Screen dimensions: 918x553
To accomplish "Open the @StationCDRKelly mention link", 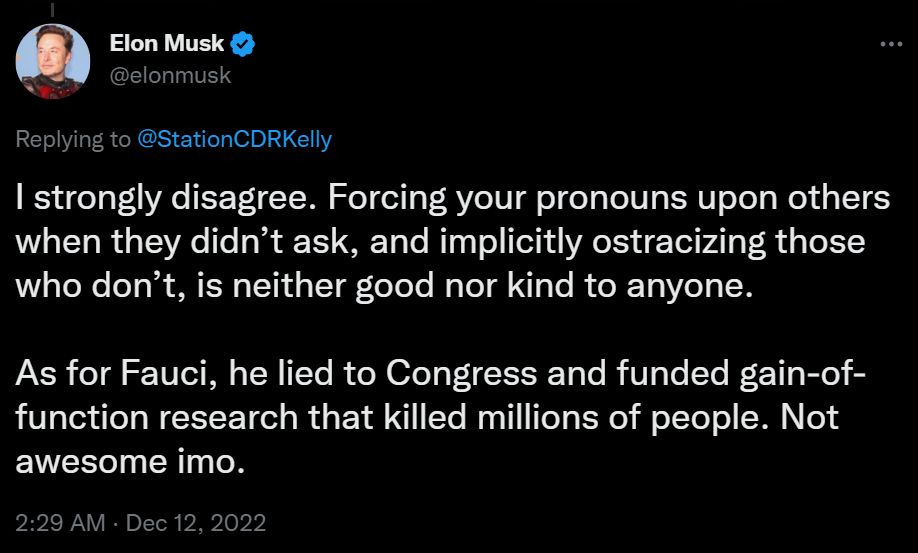I will click(x=234, y=139).
